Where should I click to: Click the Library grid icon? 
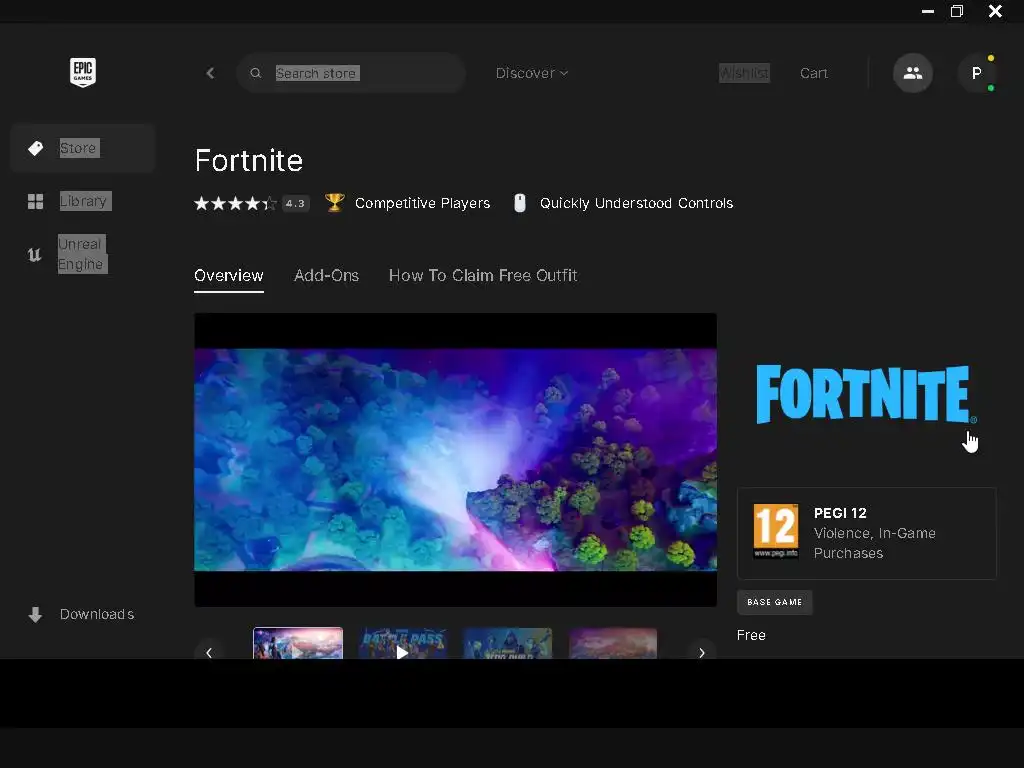[x=35, y=201]
